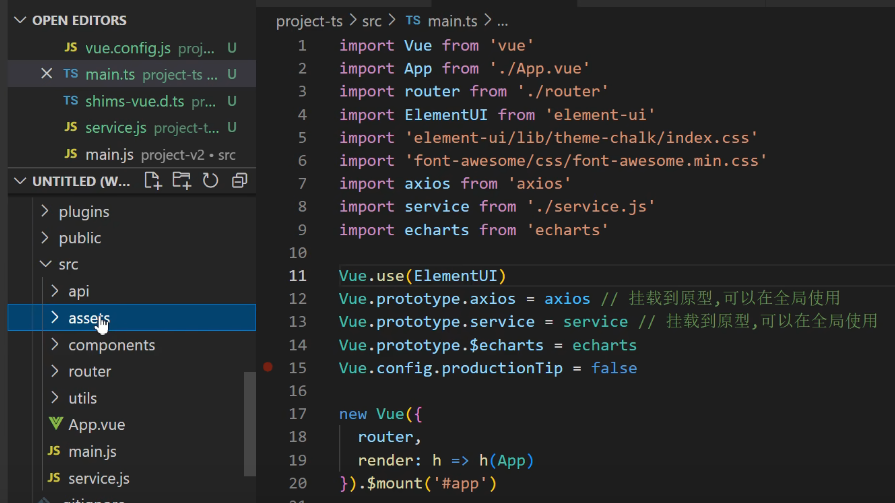Toggle the breakpoint on line 15
This screenshot has height=503, width=895.
point(268,367)
